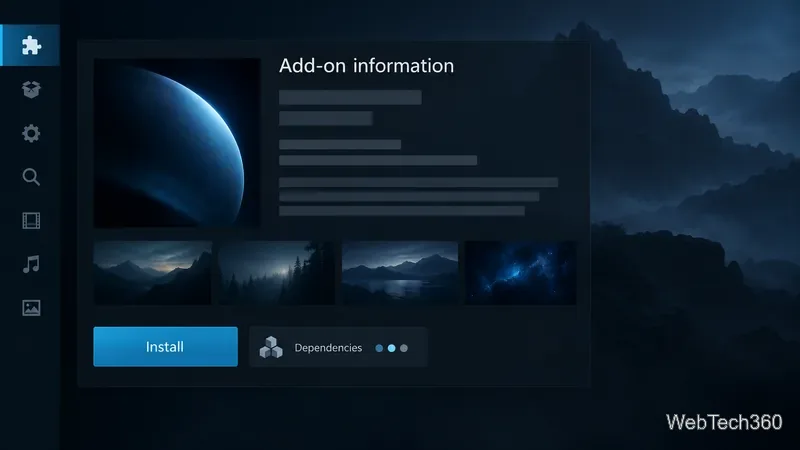Viewport: 800px width, 450px height.
Task: Select the middle bright dependency dot
Action: click(391, 348)
